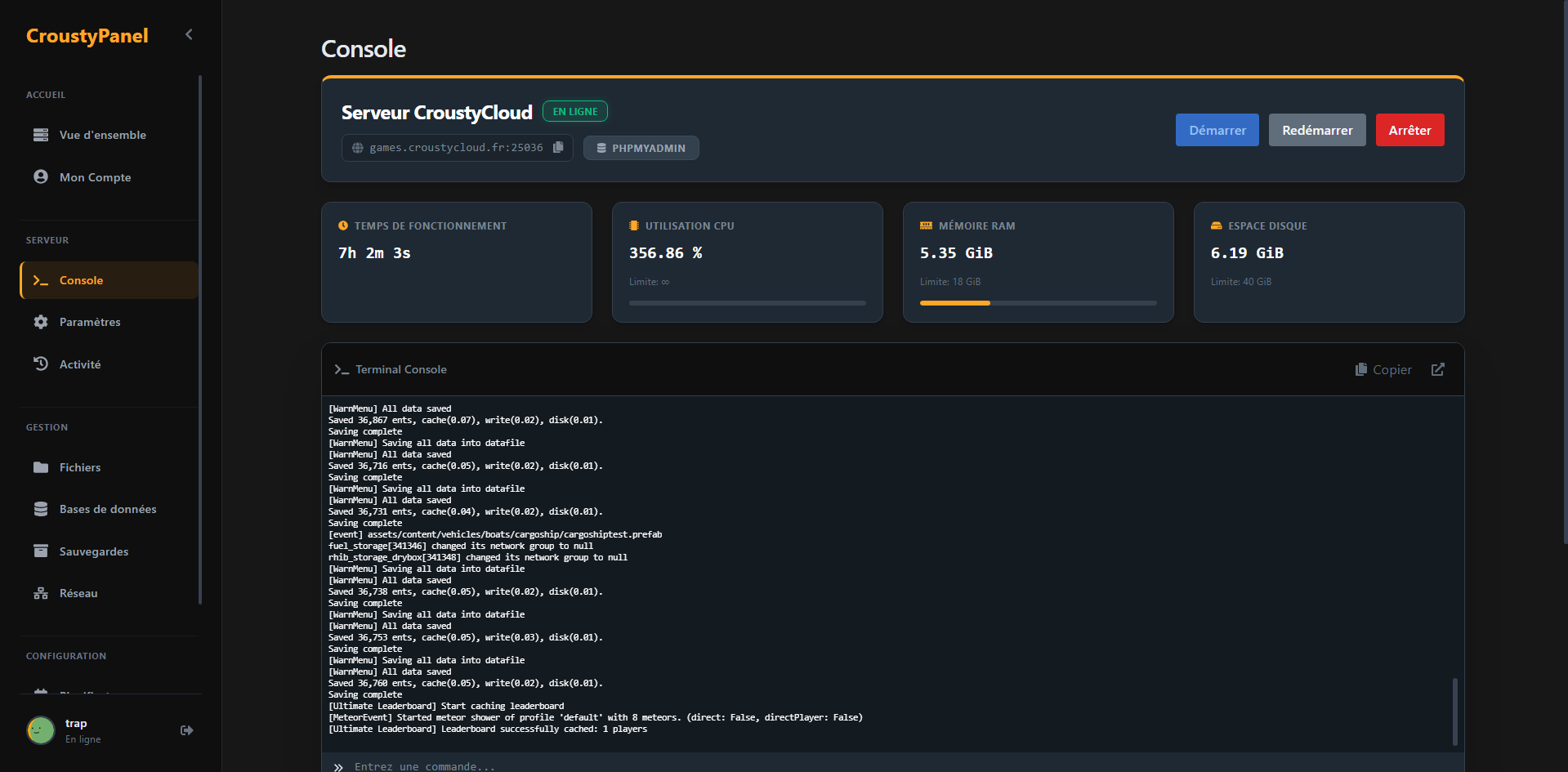Click the terminal console scrollbar
Viewport: 1568px width, 772px height.
pos(1454,711)
